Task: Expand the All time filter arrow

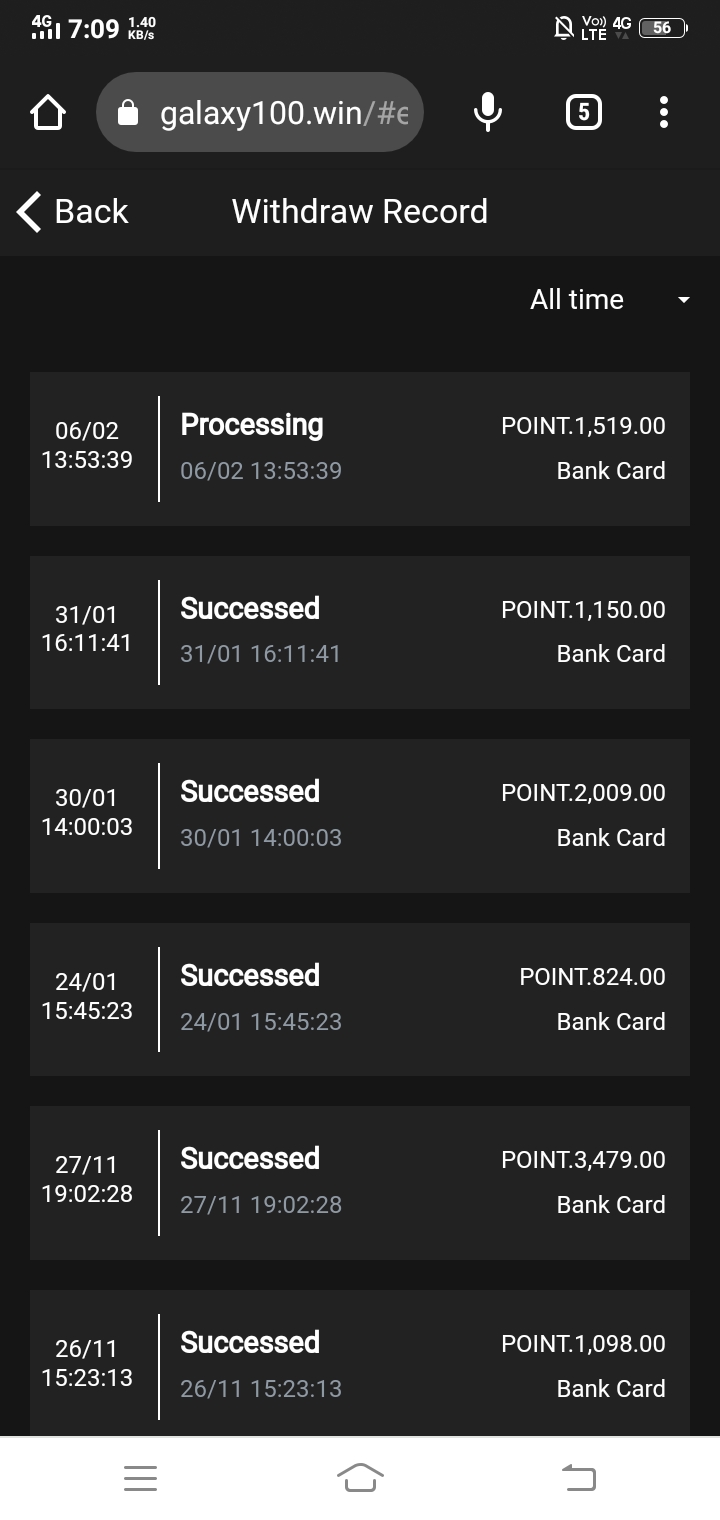Action: 684,300
